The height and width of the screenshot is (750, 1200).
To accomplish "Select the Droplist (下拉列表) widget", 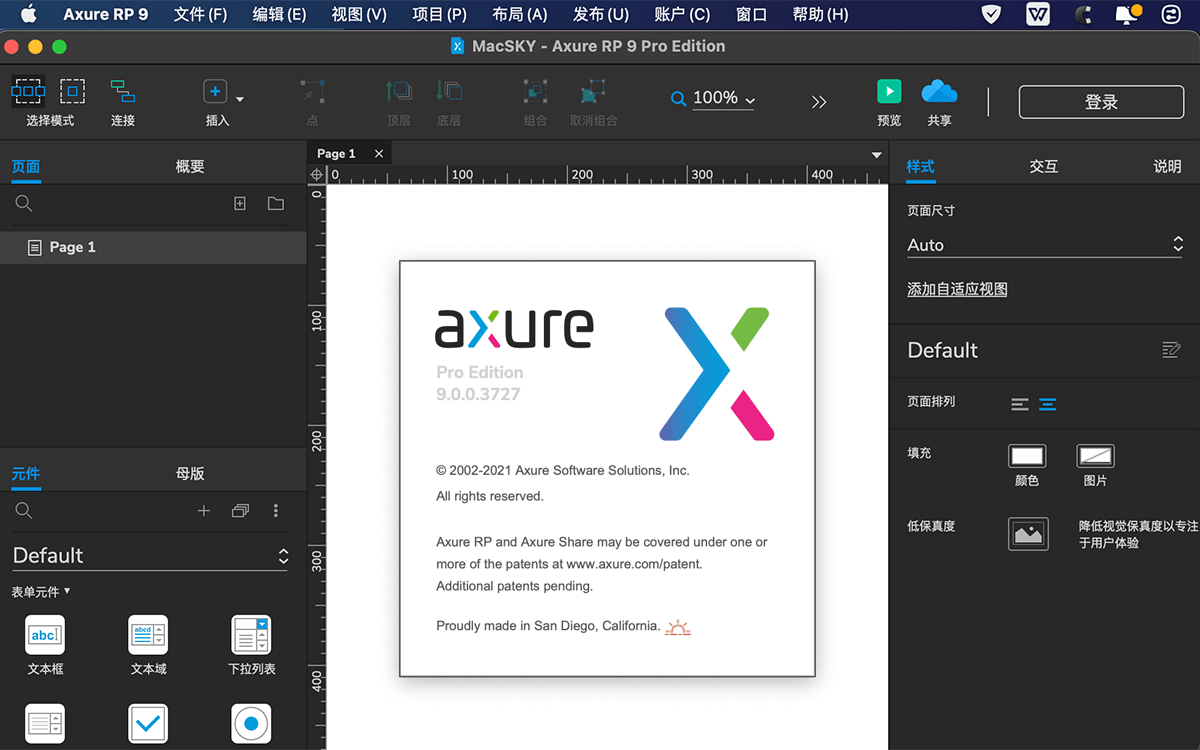I will point(251,635).
